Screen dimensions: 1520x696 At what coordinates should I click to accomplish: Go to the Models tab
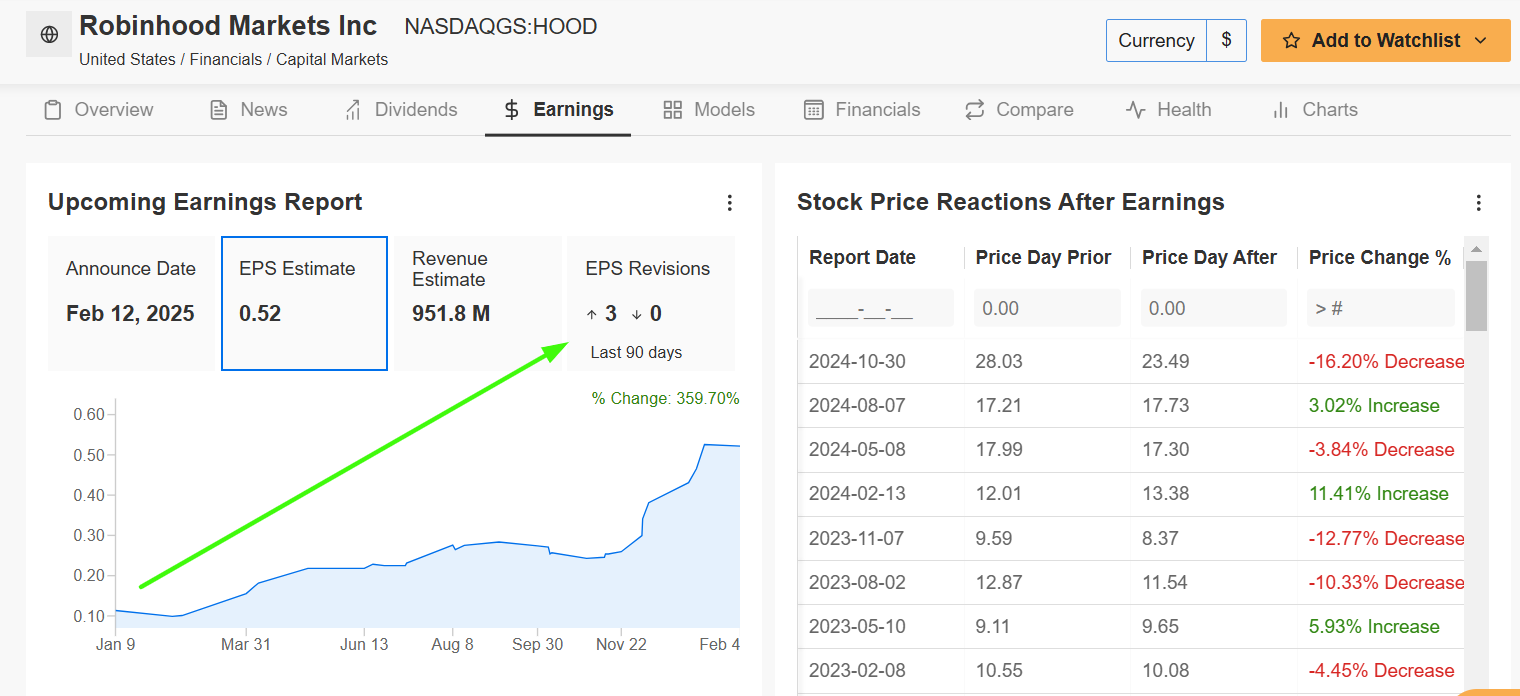pyautogui.click(x=709, y=110)
